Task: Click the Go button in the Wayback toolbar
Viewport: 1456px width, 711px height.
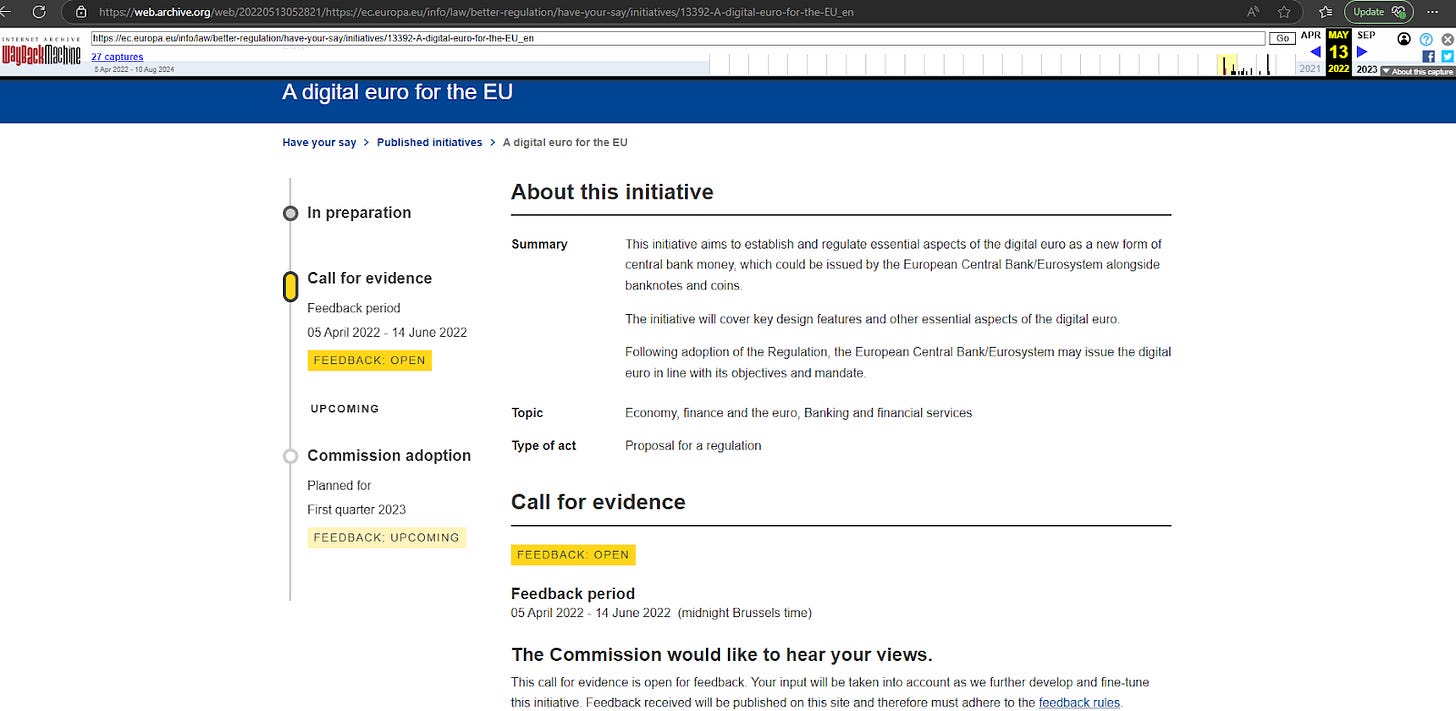Action: tap(1282, 38)
